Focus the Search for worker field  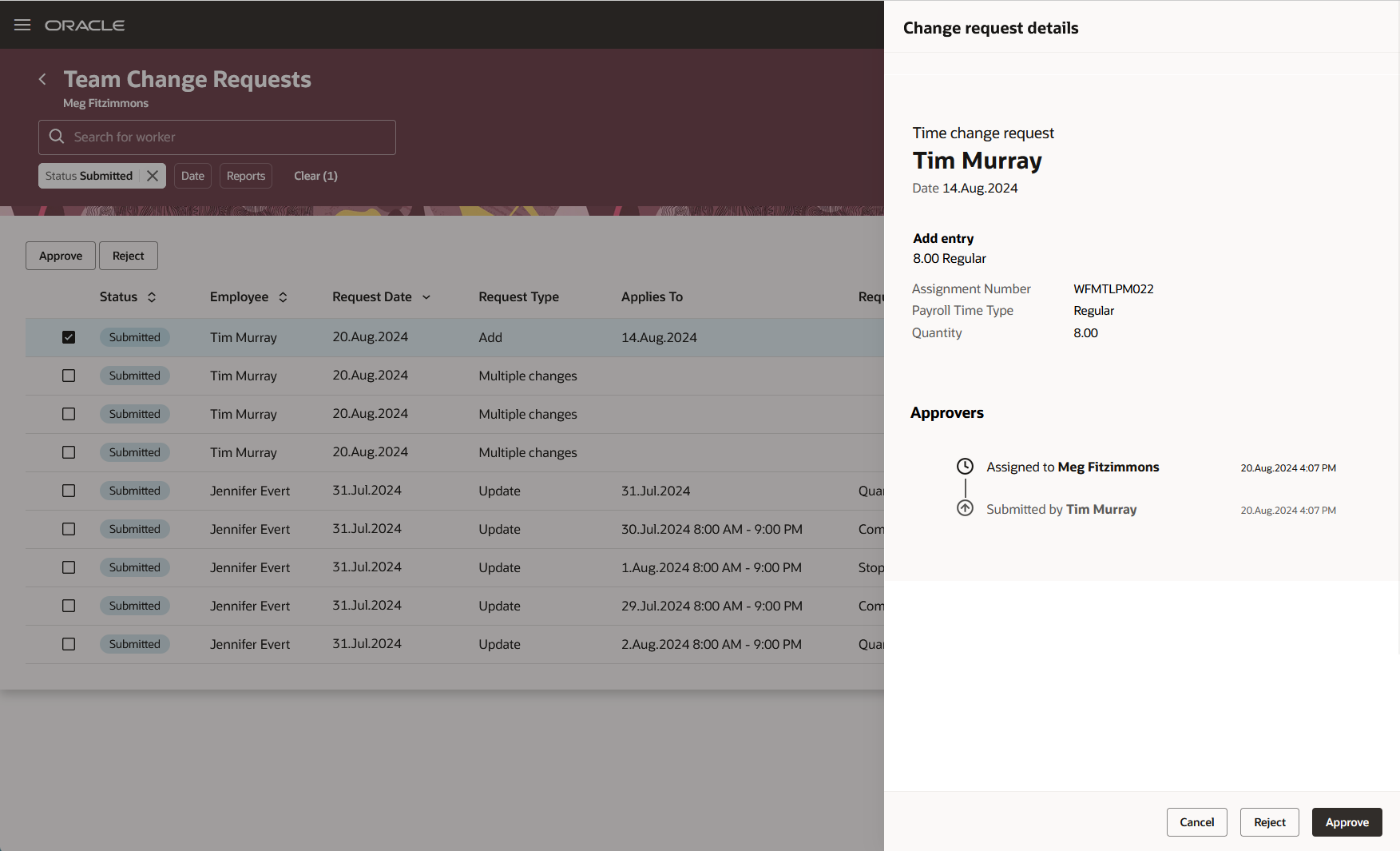point(217,137)
